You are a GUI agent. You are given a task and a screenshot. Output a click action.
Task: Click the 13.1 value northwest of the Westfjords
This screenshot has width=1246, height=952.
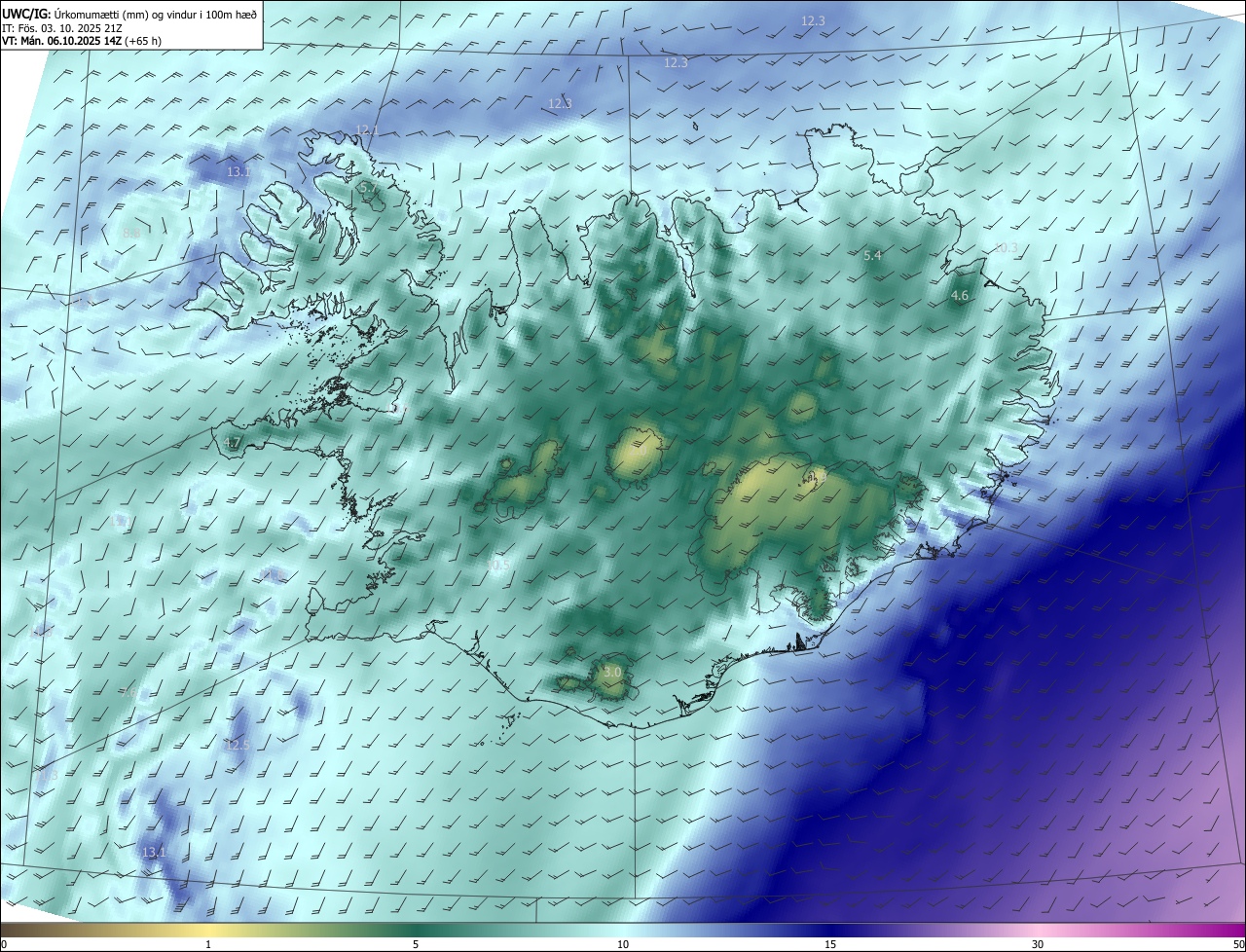(x=238, y=172)
